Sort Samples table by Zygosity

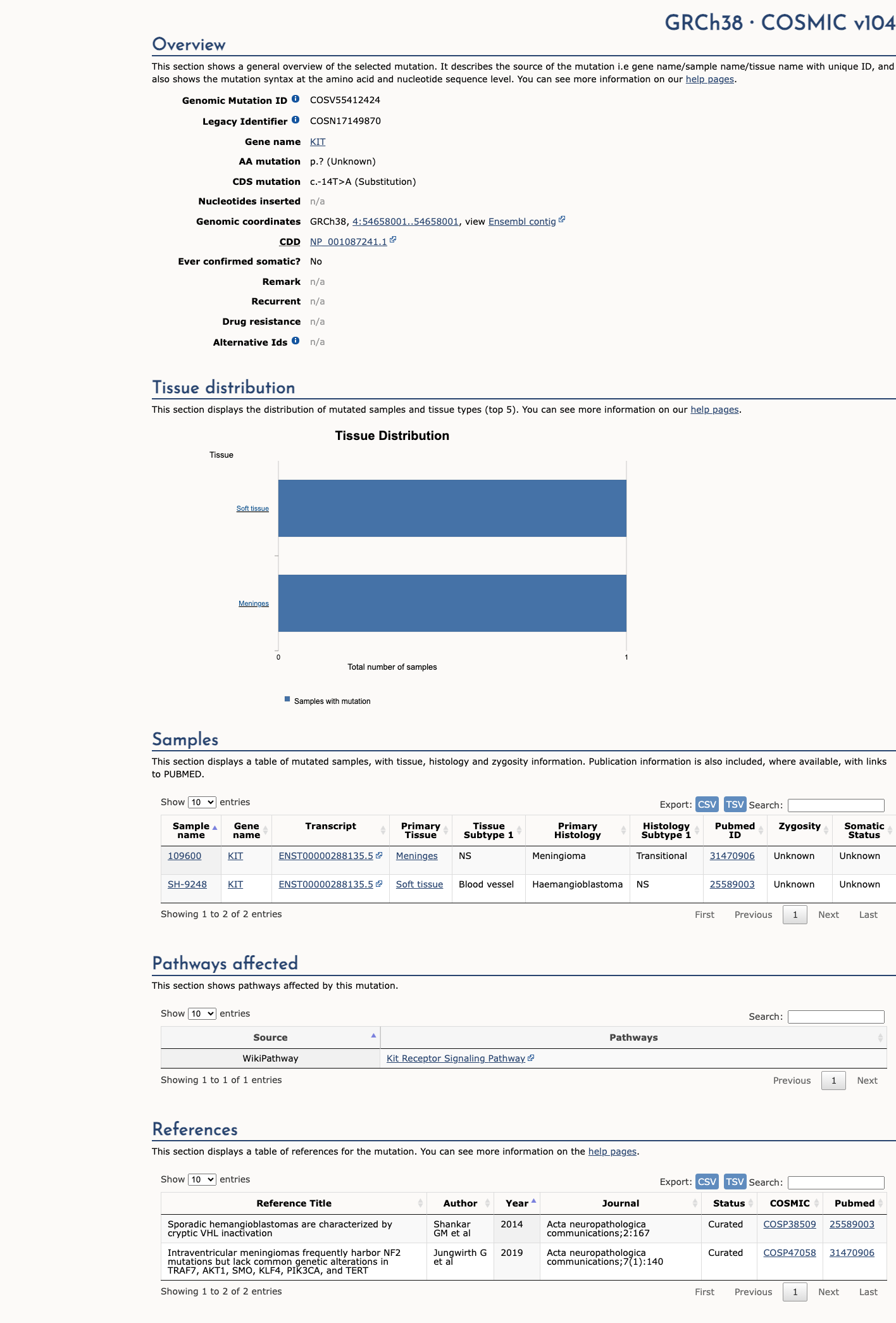[800, 831]
